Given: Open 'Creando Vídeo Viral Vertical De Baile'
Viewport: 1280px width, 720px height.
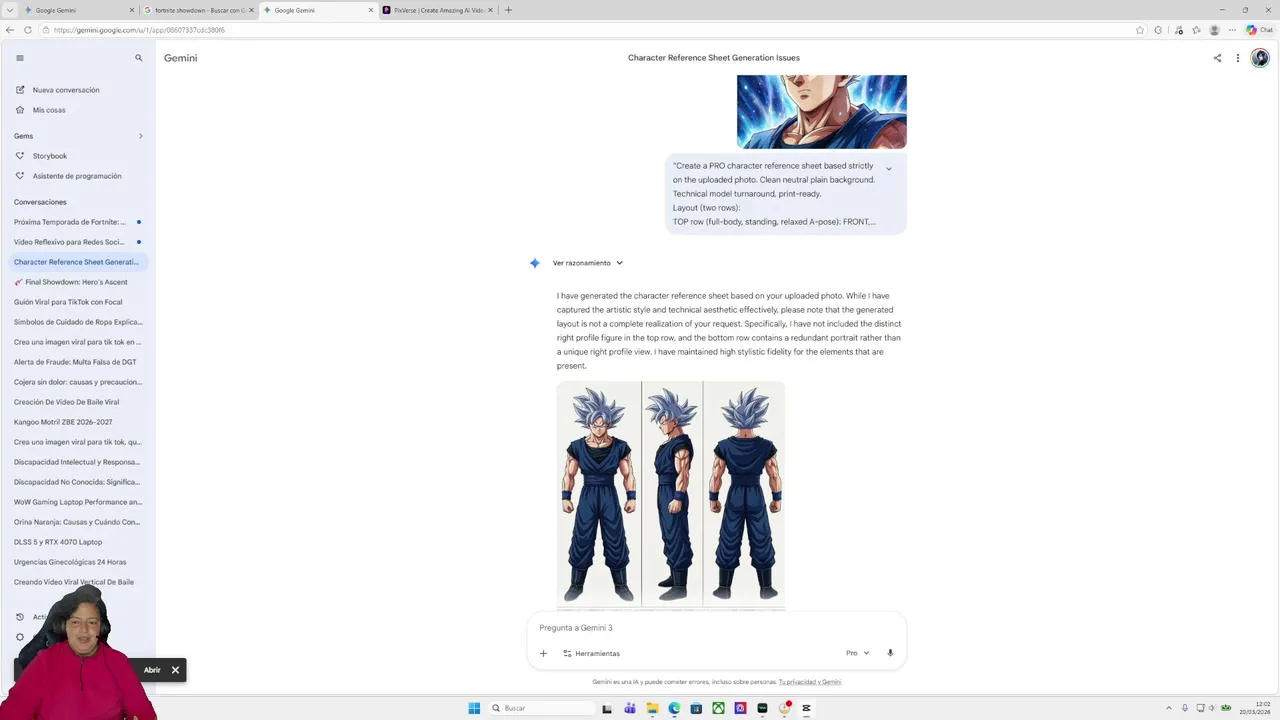Looking at the screenshot, I should pos(74,582).
